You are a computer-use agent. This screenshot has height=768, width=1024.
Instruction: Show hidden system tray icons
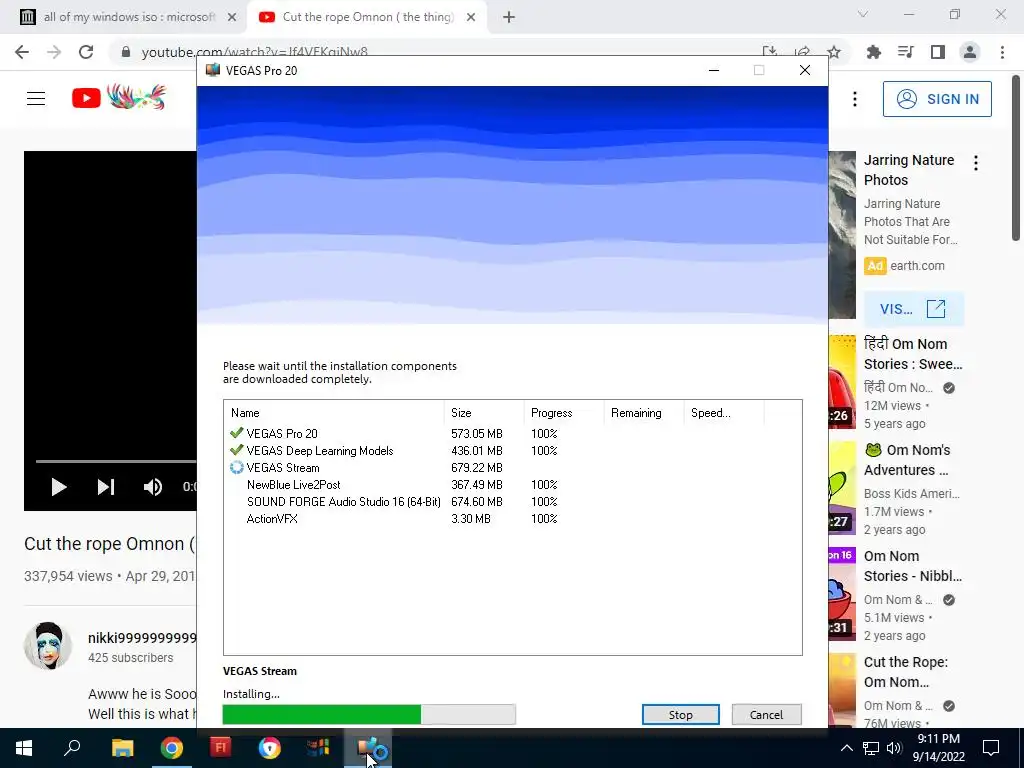pyautogui.click(x=846, y=748)
